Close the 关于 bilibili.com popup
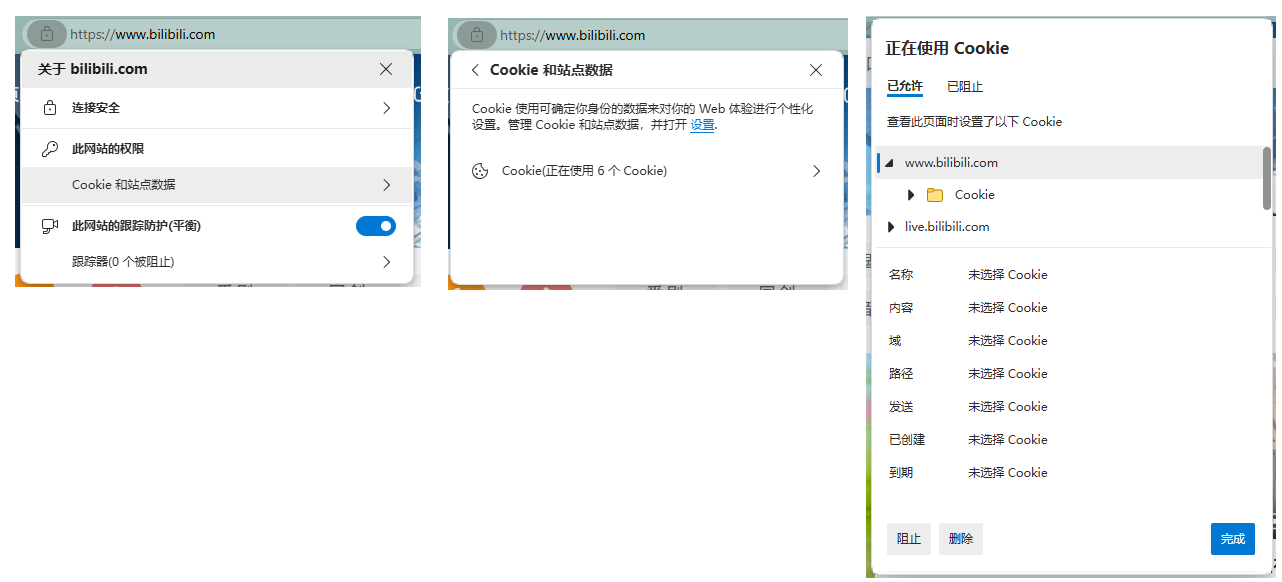Screen dimensions: 1282x582 point(386,69)
